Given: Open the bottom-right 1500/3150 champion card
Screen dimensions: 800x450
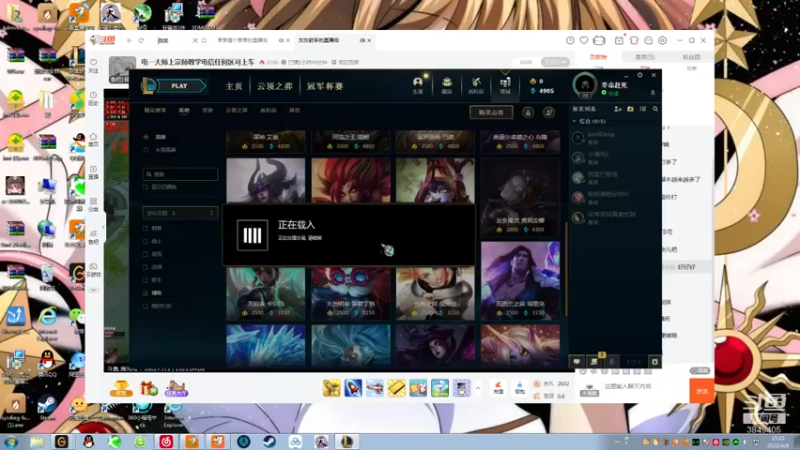Looking at the screenshot, I should click(520, 281).
